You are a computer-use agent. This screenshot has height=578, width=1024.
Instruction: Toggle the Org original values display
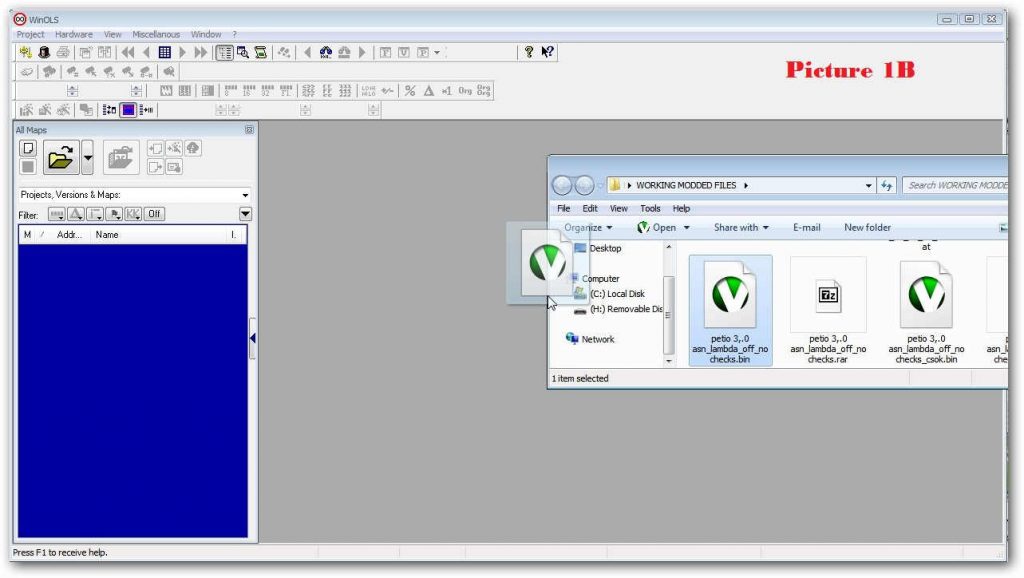(x=467, y=90)
